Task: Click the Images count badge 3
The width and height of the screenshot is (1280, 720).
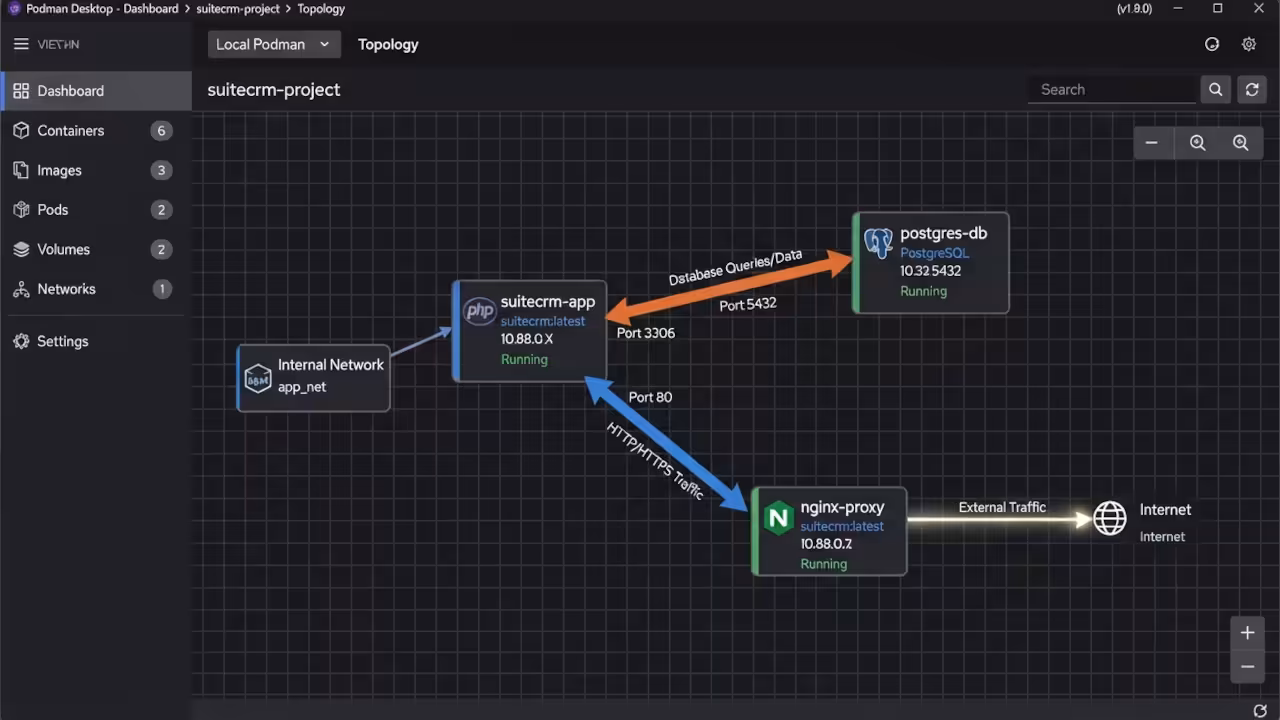Action: pyautogui.click(x=161, y=170)
